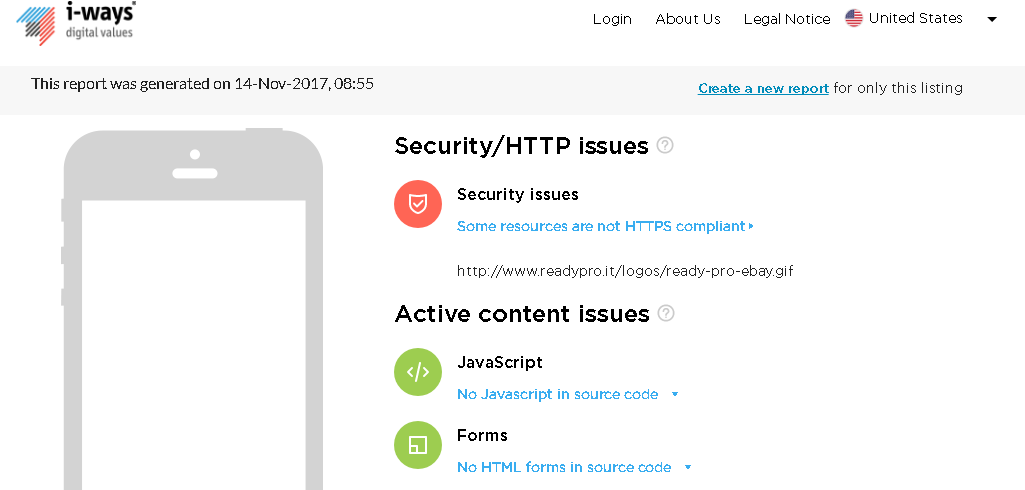Expand the No HTML forms in source code arrow
Viewport: 1025px width, 490px height.
pyautogui.click(x=688, y=467)
